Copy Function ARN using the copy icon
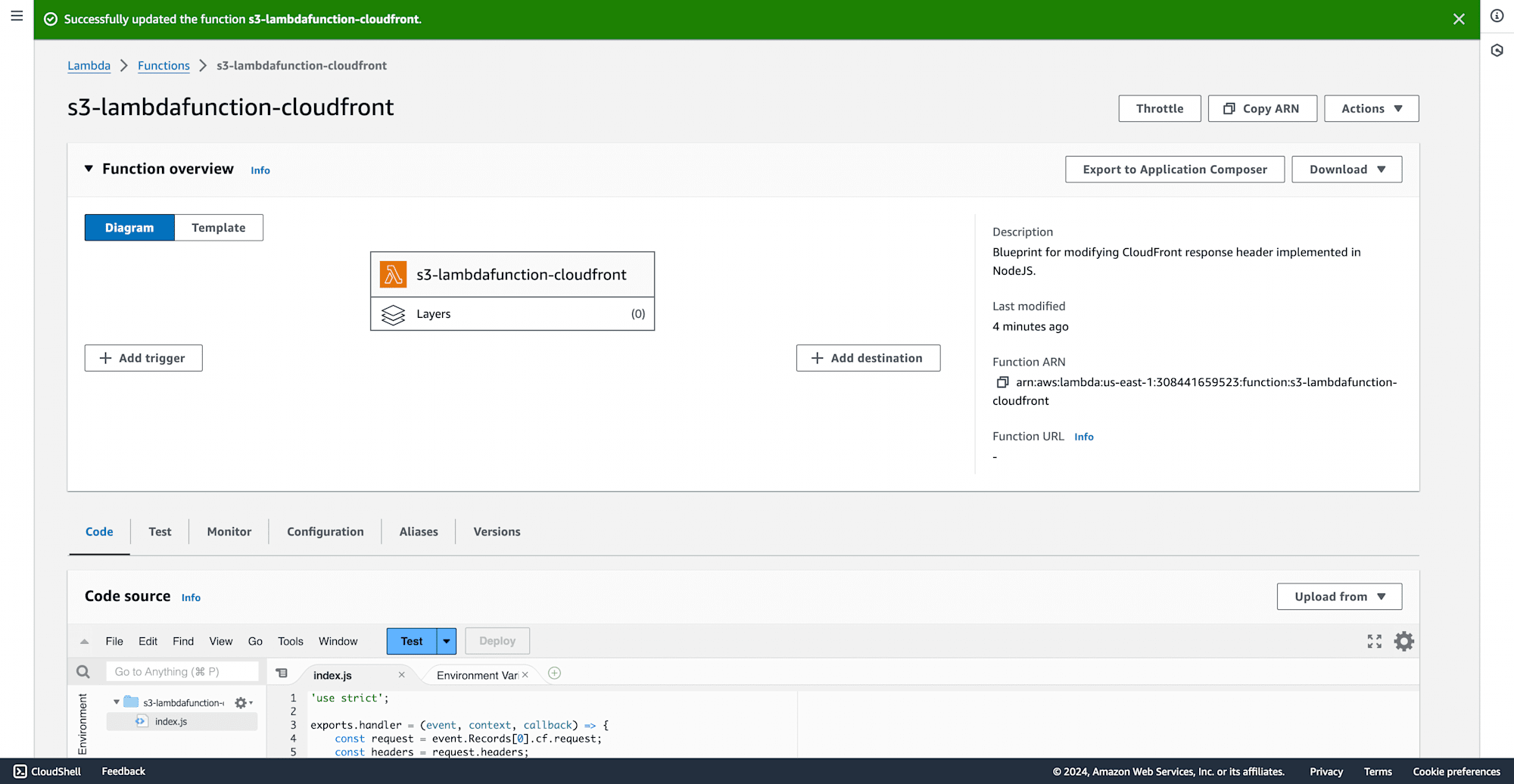 coord(1002,383)
